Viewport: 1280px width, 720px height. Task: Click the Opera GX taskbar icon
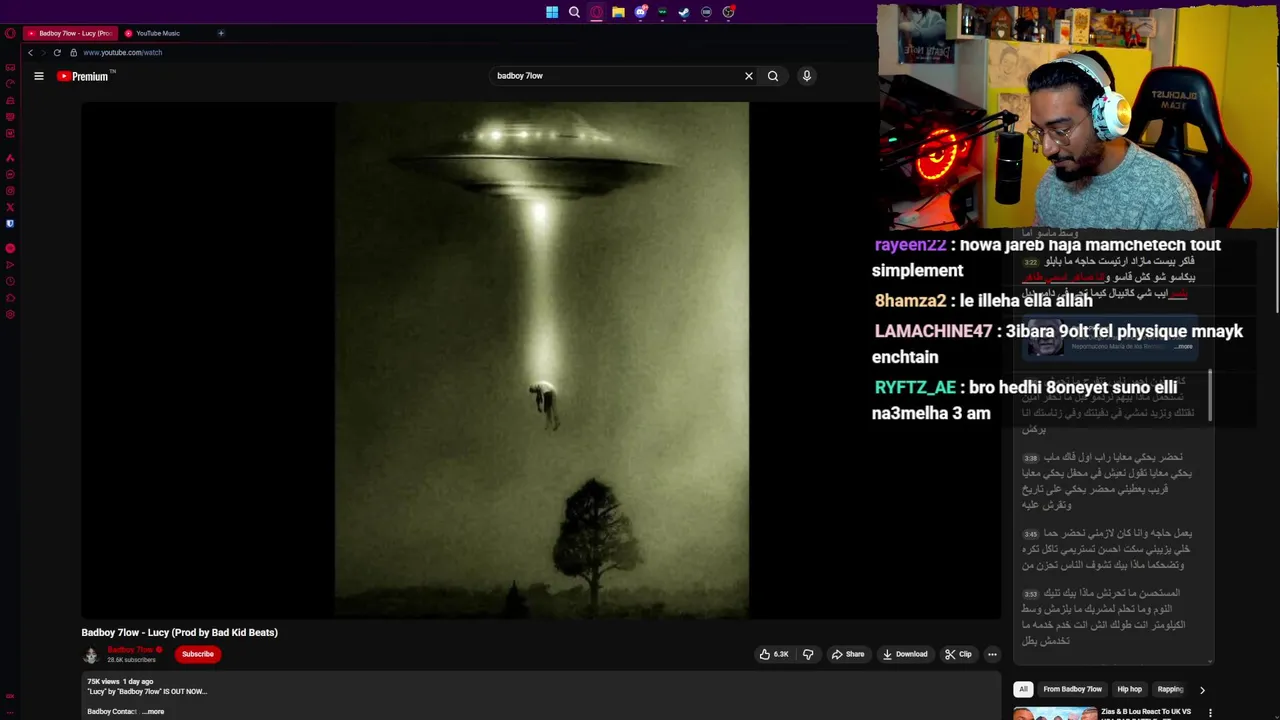point(596,12)
